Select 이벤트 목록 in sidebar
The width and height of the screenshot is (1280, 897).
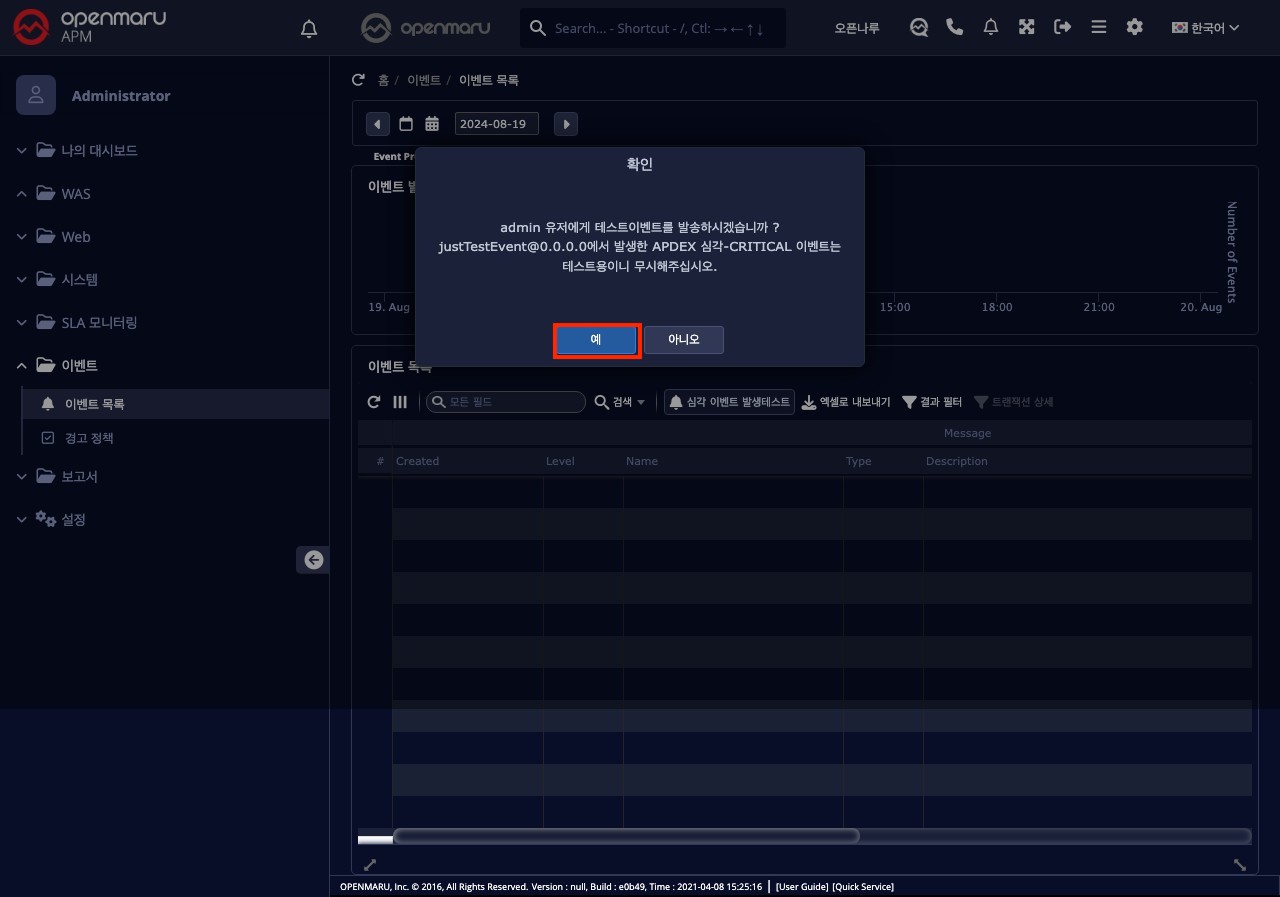click(x=94, y=404)
